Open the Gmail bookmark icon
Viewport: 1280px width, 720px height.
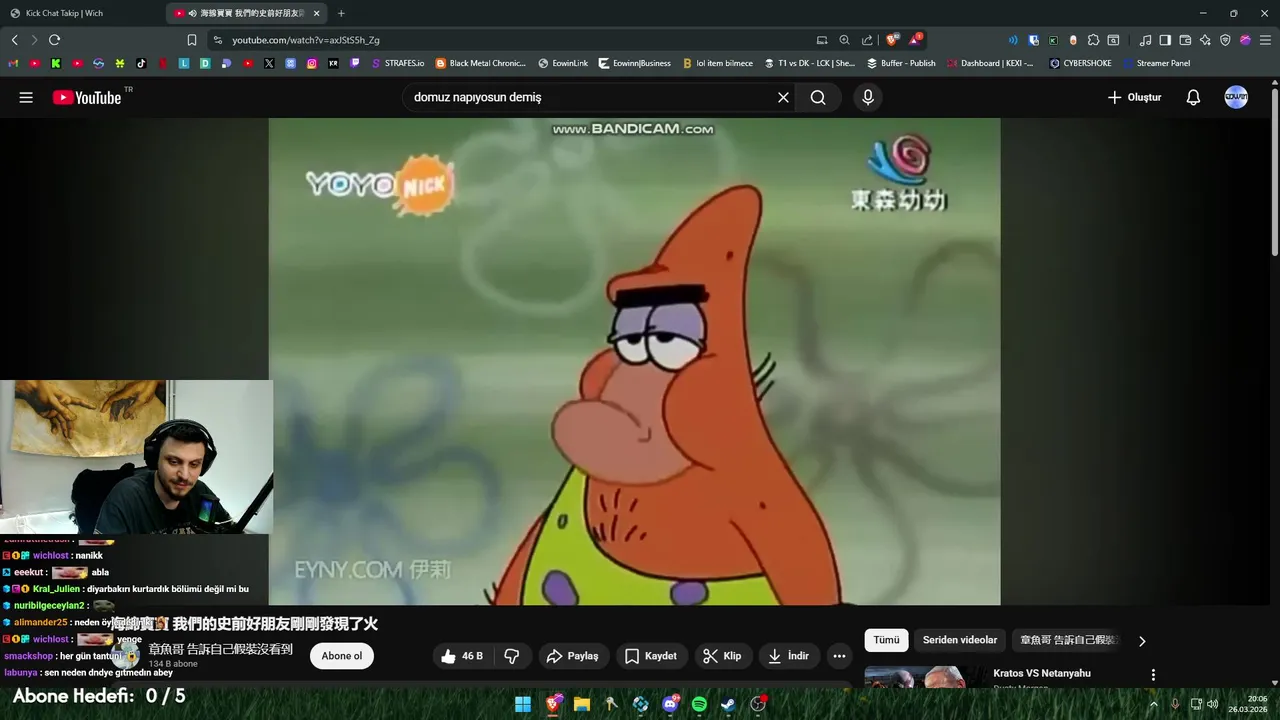(13, 63)
